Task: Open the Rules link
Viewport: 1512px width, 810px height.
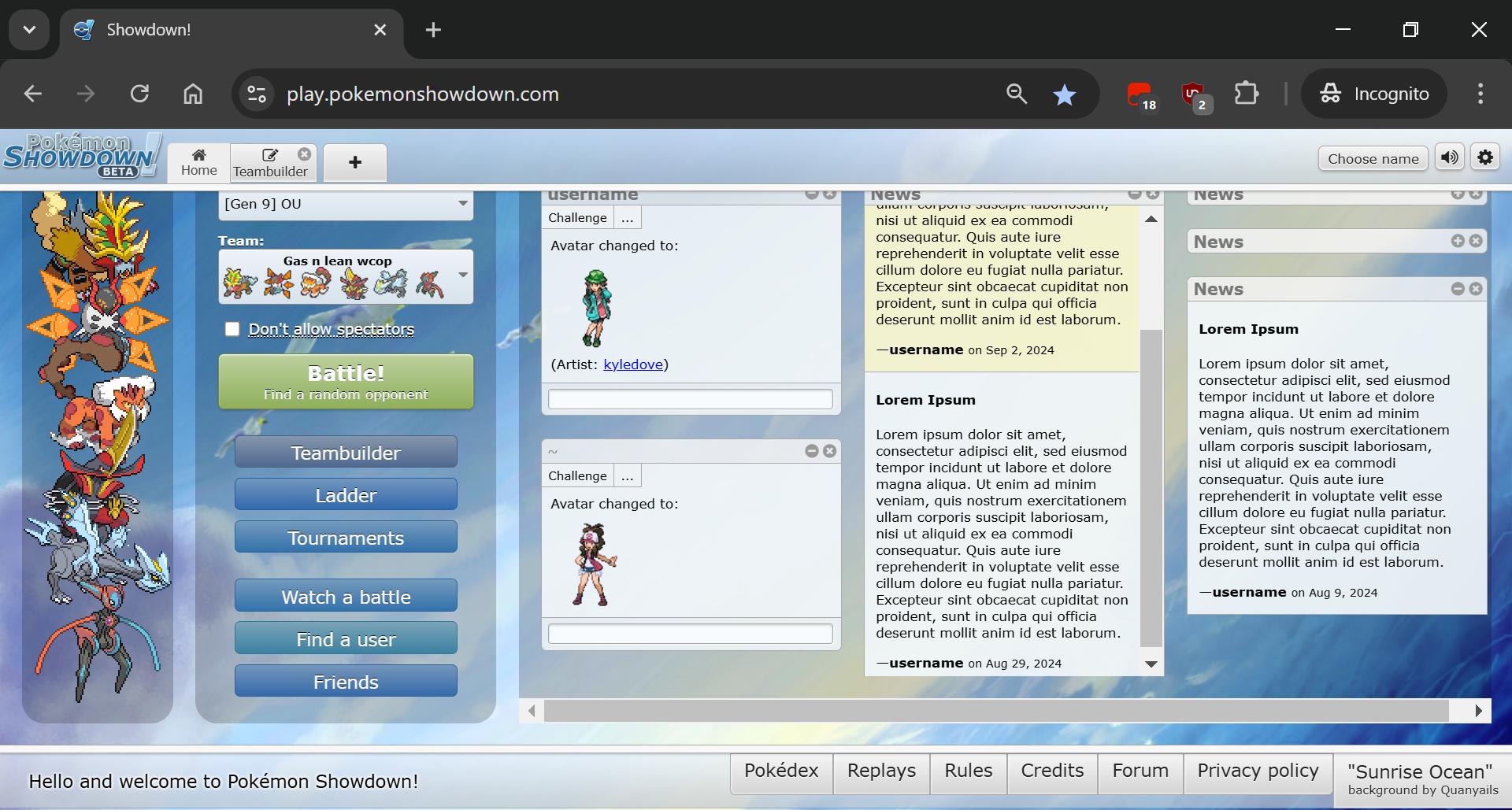Action: (x=969, y=771)
